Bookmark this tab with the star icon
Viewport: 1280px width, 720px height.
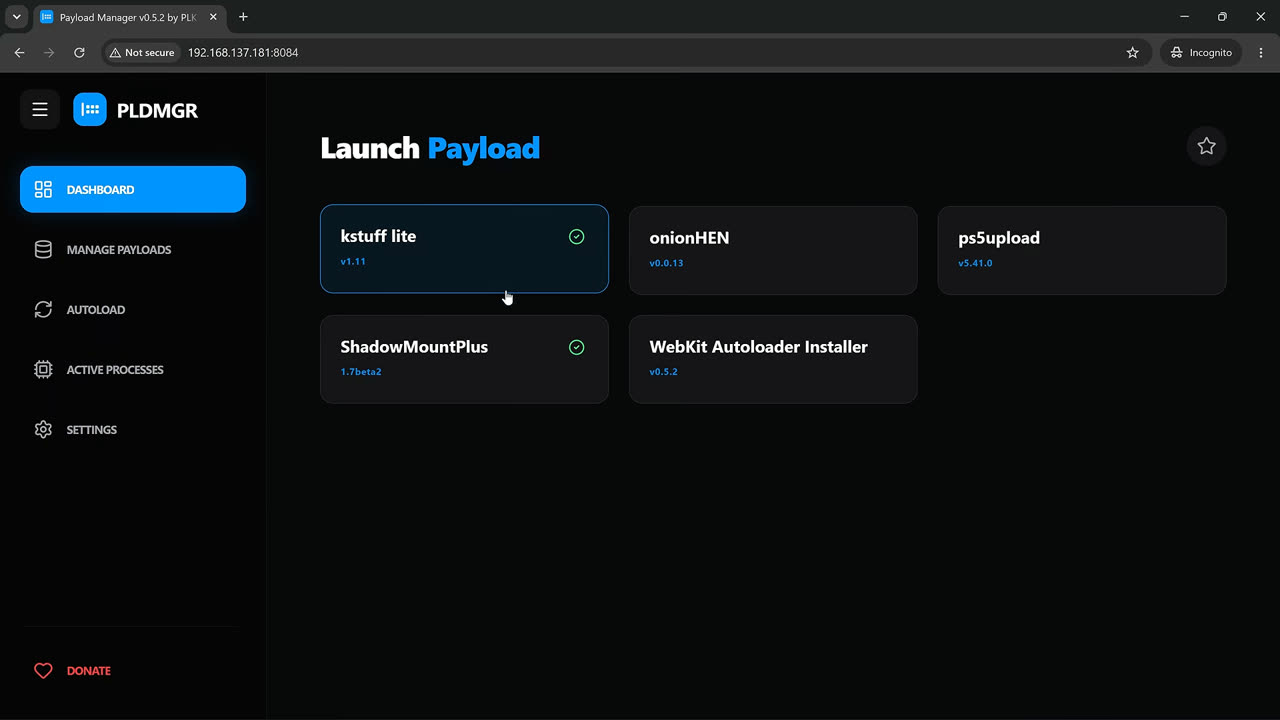tap(1133, 52)
